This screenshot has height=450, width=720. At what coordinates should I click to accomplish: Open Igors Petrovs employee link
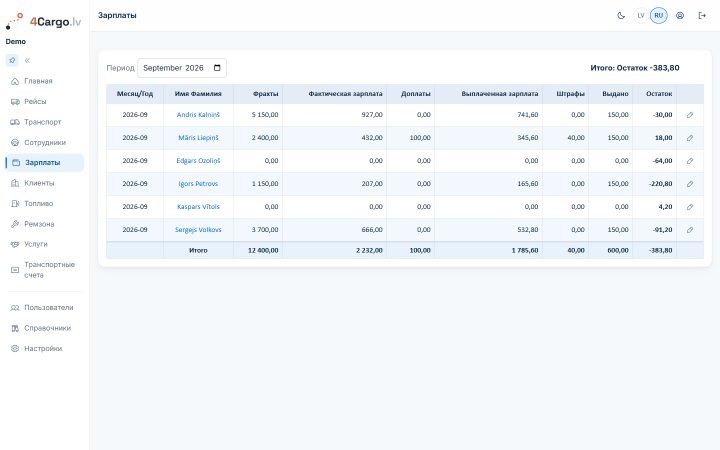[x=198, y=184]
